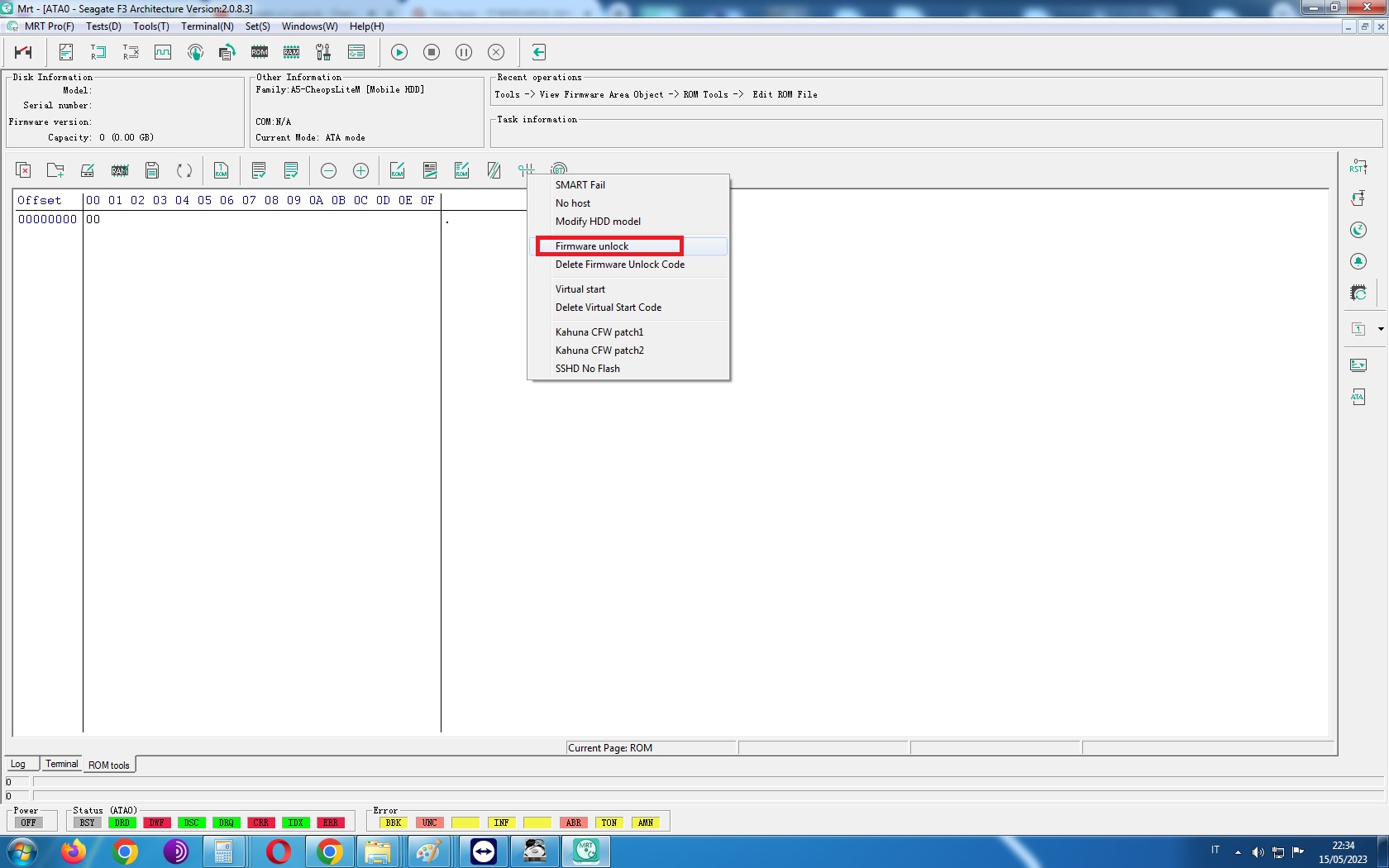1389x868 pixels.
Task: Click the ROM file number 1 icon
Action: [221, 170]
